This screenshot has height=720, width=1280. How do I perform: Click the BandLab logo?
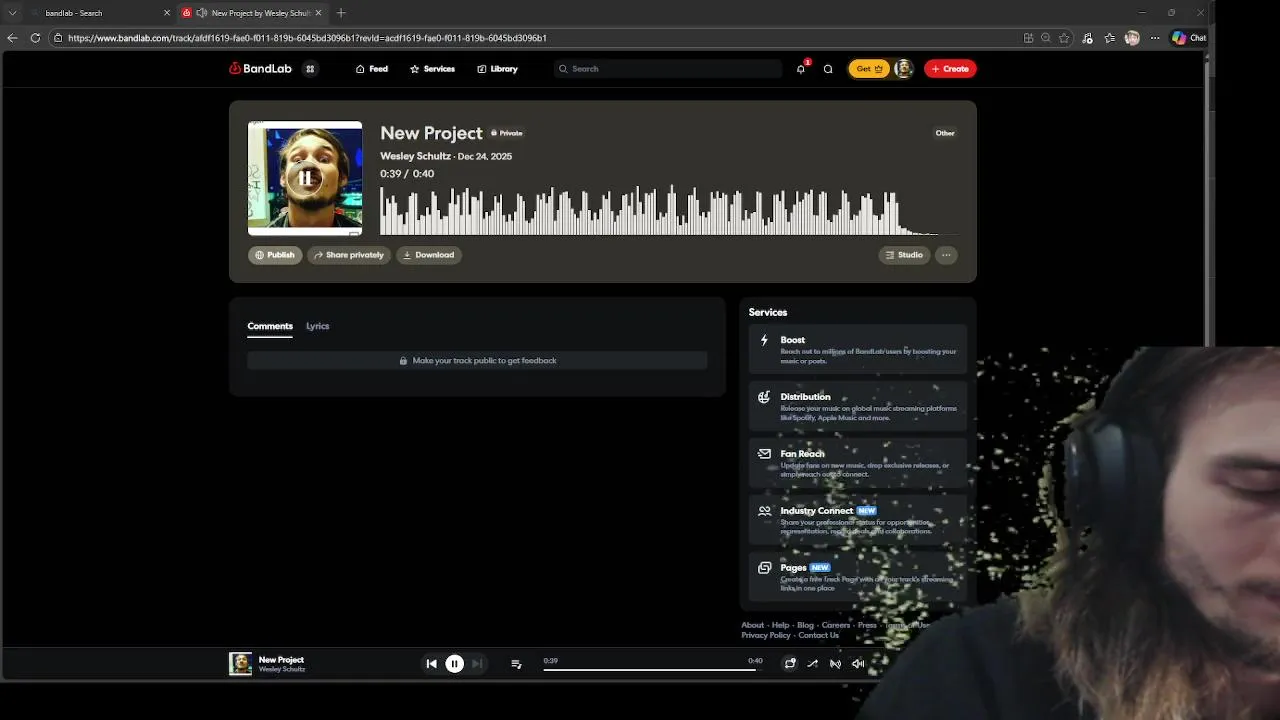(260, 69)
